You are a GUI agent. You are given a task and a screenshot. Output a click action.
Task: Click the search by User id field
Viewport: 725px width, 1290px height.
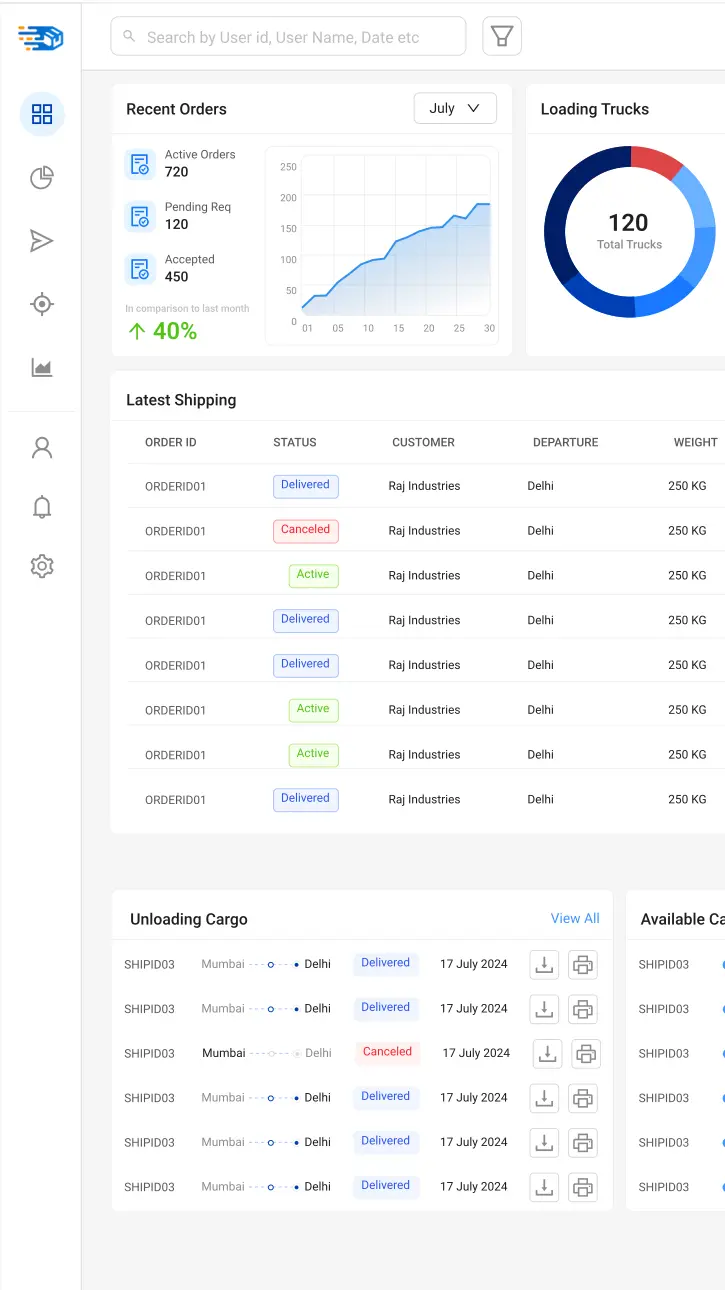pyautogui.click(x=288, y=37)
